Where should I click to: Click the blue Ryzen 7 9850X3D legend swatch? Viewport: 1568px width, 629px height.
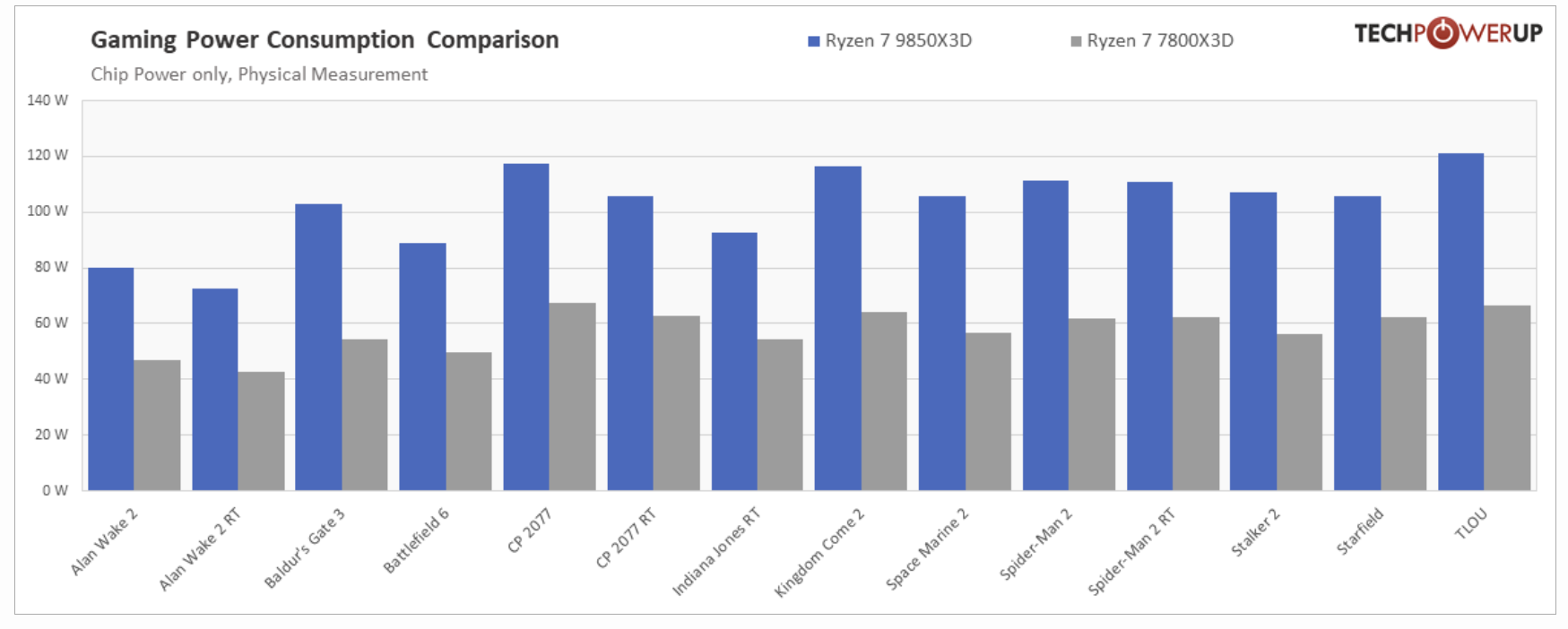[814, 41]
